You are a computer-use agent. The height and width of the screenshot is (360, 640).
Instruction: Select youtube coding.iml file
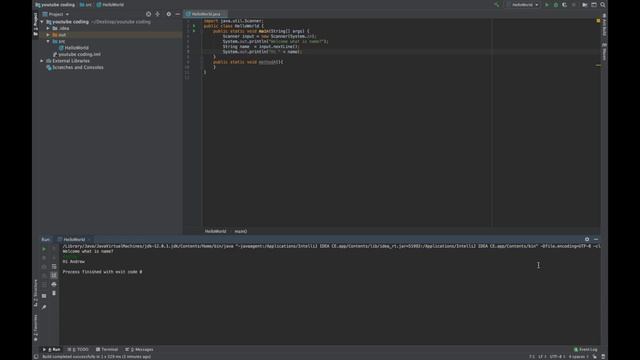coord(79,54)
